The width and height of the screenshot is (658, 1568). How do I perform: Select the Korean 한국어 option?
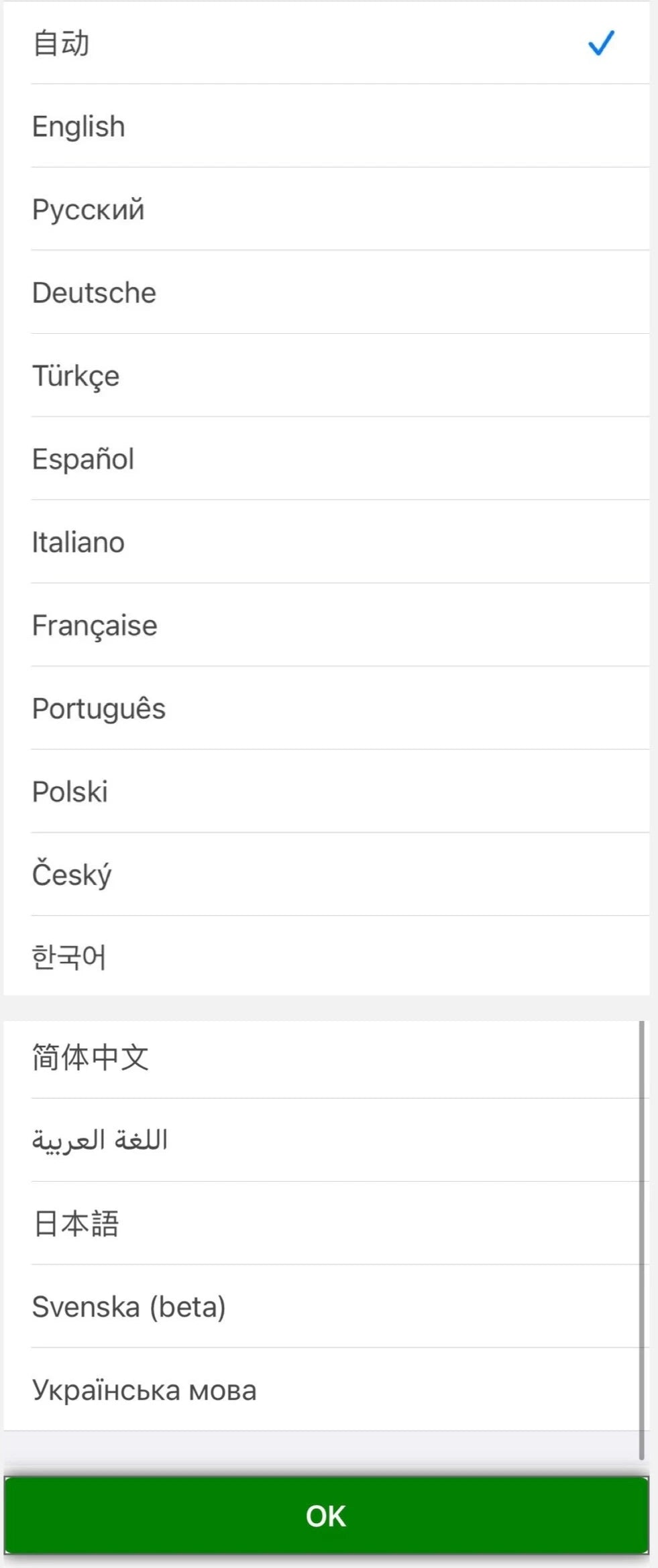point(69,957)
